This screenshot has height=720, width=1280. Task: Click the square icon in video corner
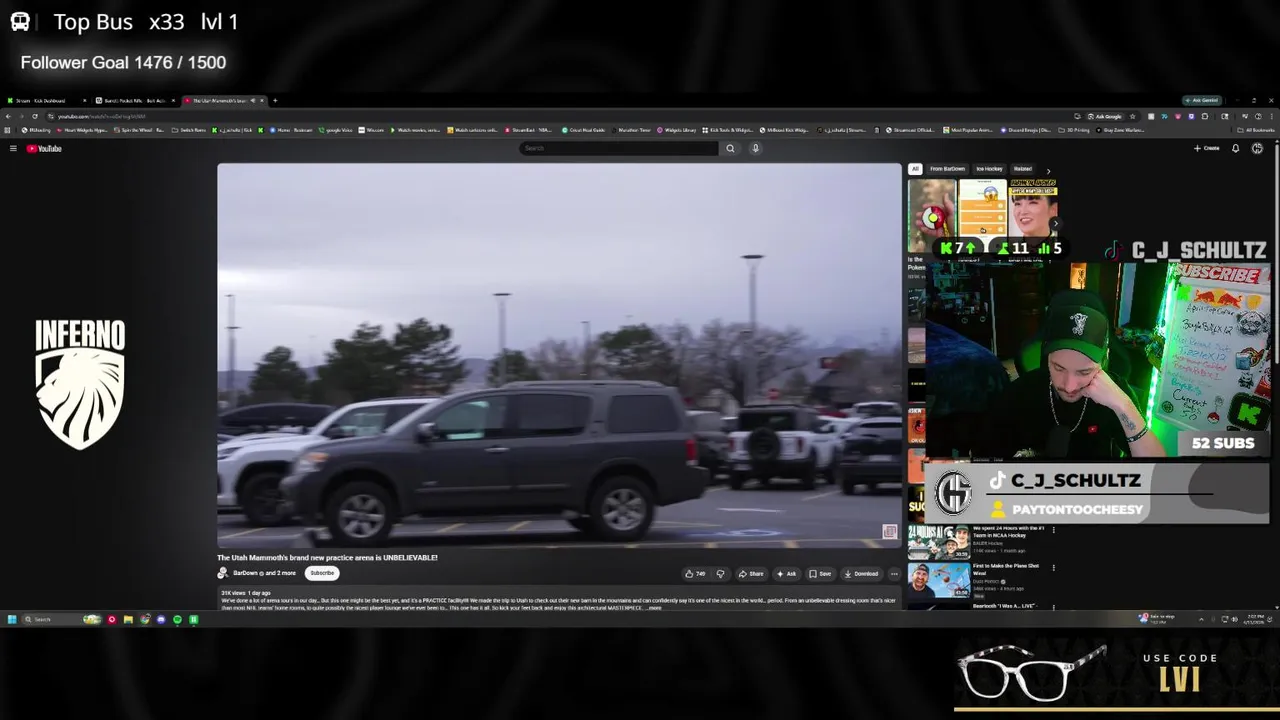click(889, 532)
